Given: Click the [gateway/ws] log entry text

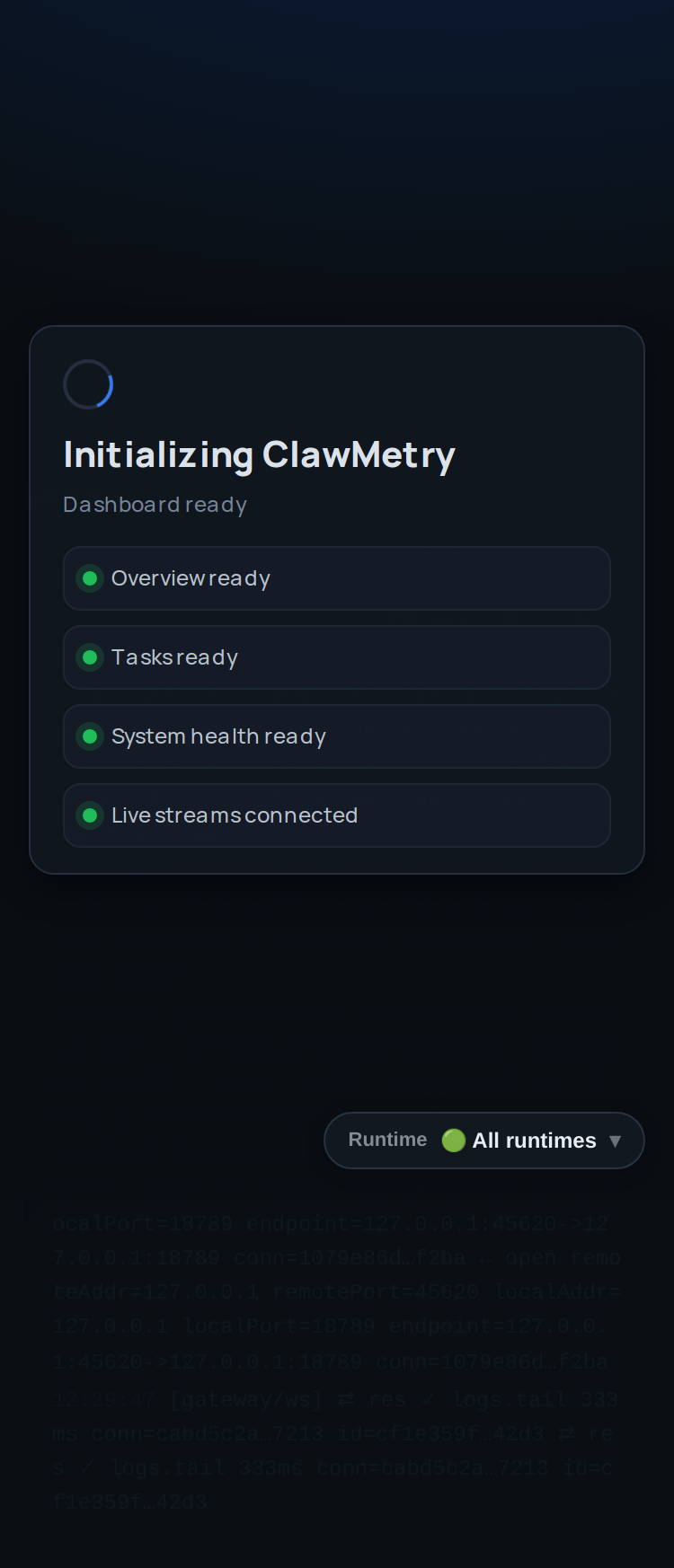Looking at the screenshot, I should (x=246, y=1400).
